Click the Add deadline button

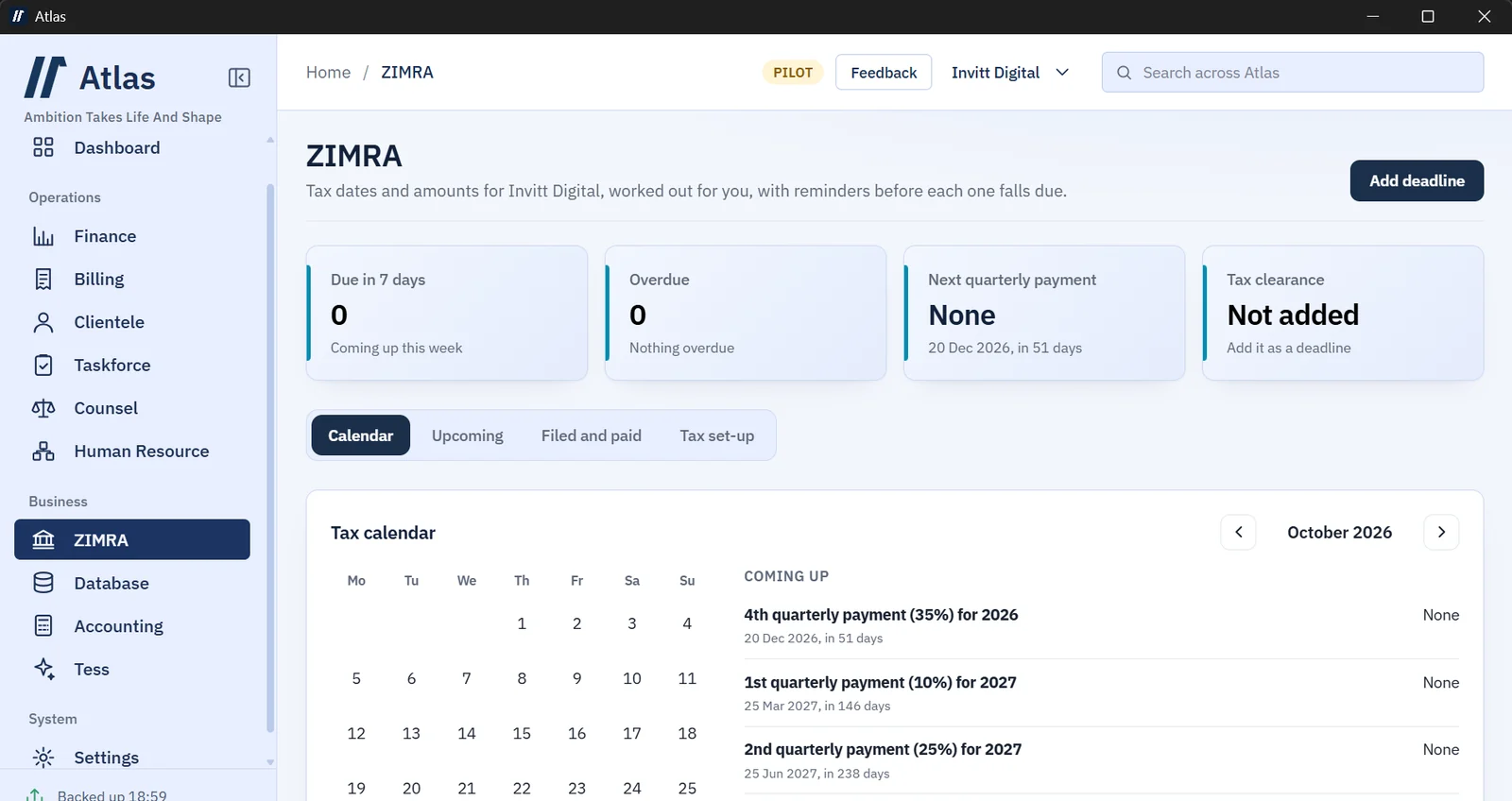click(x=1417, y=180)
